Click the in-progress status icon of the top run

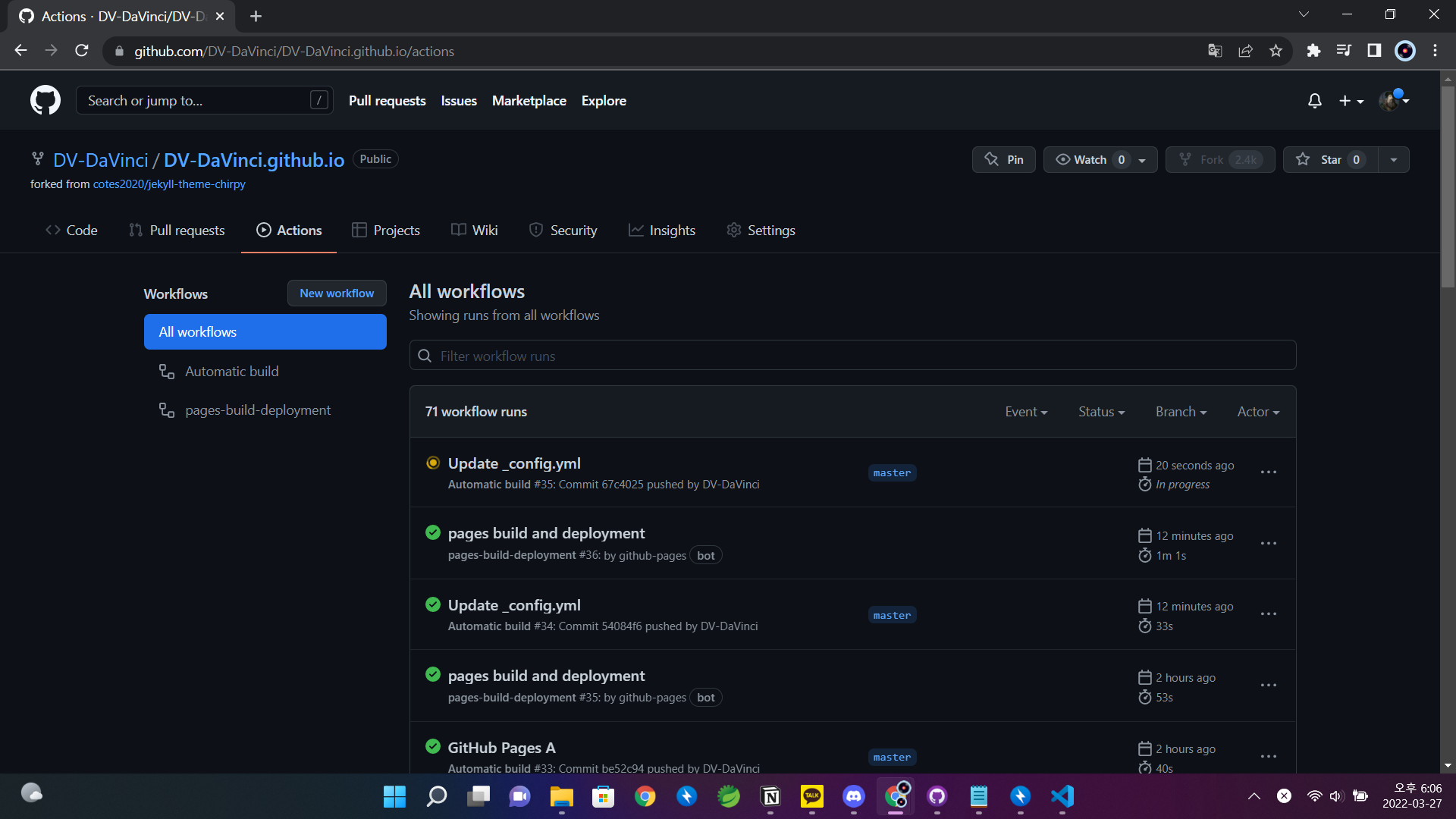pyautogui.click(x=433, y=463)
